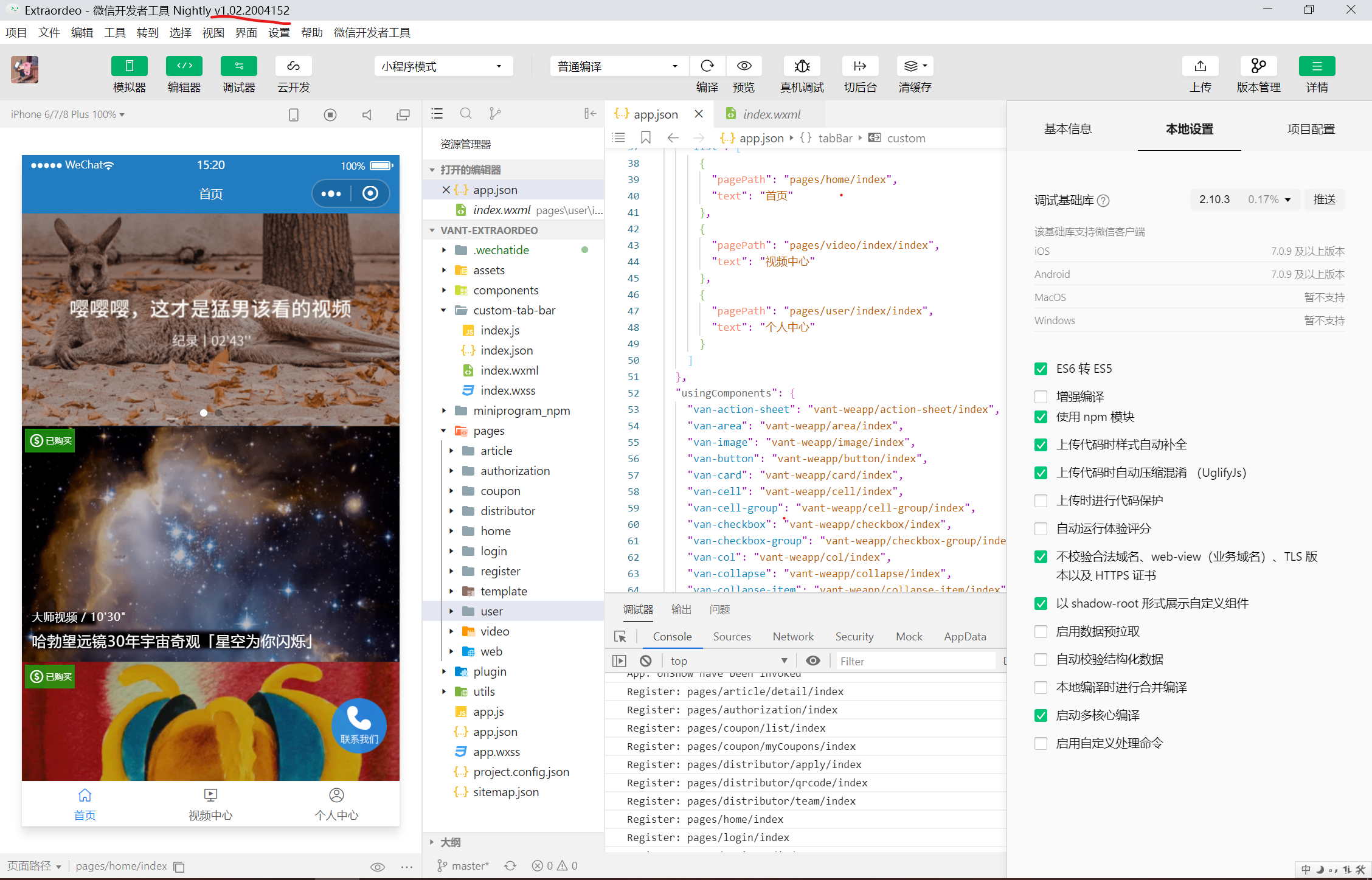Open version management (版本管理) icon
Screen dimensions: 1372x880
coord(1258,66)
